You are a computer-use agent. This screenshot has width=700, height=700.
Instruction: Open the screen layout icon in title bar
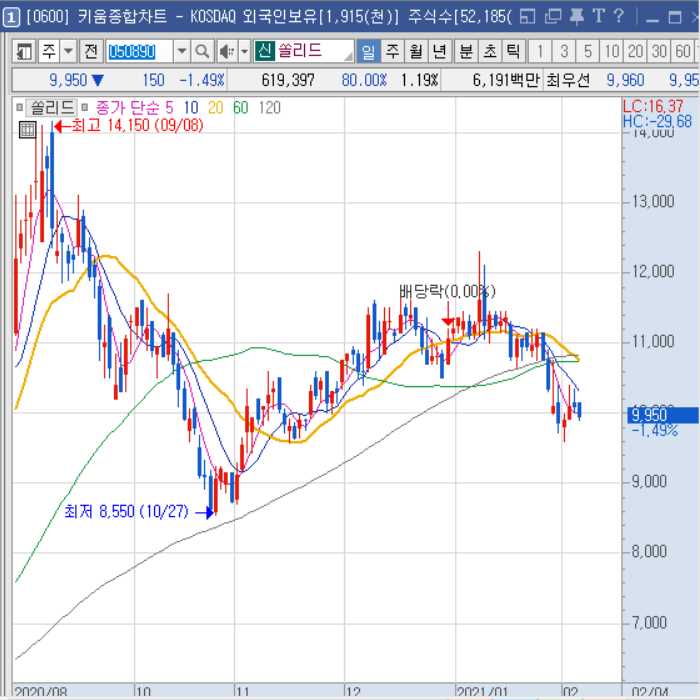point(527,17)
